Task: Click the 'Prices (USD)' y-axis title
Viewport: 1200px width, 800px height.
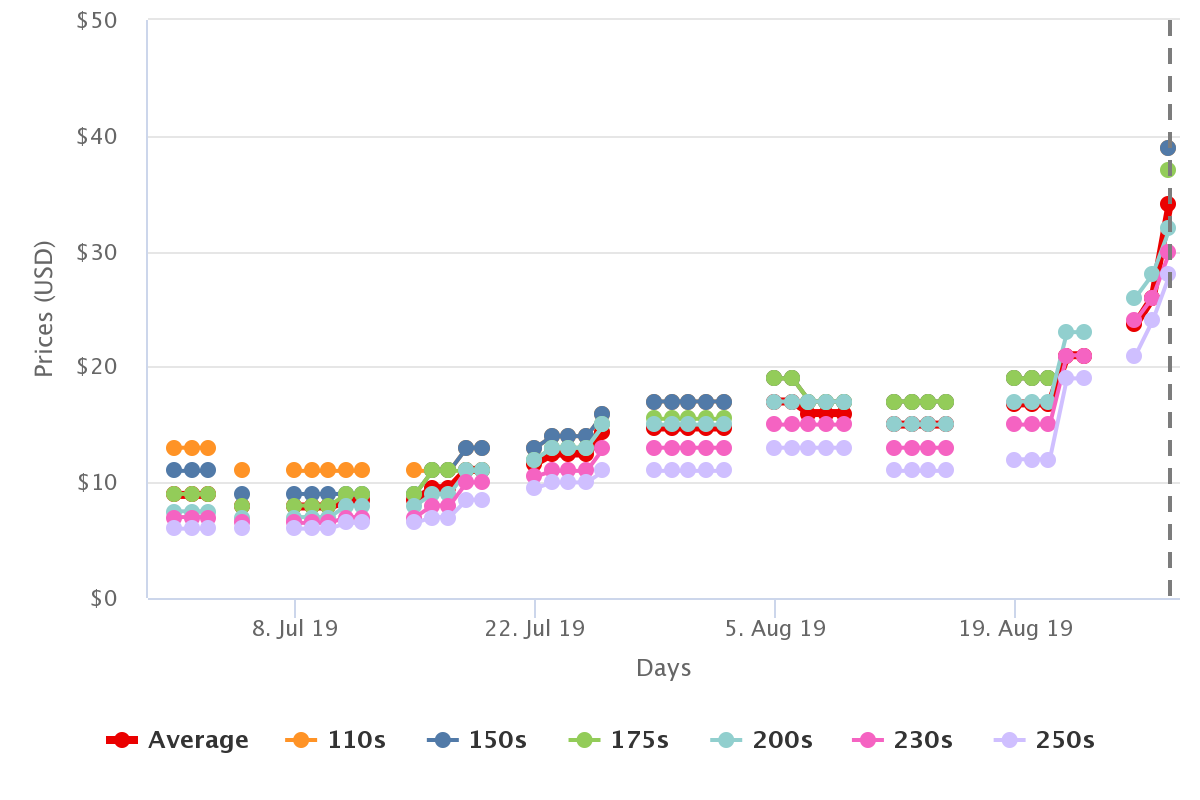Action: click(x=43, y=311)
